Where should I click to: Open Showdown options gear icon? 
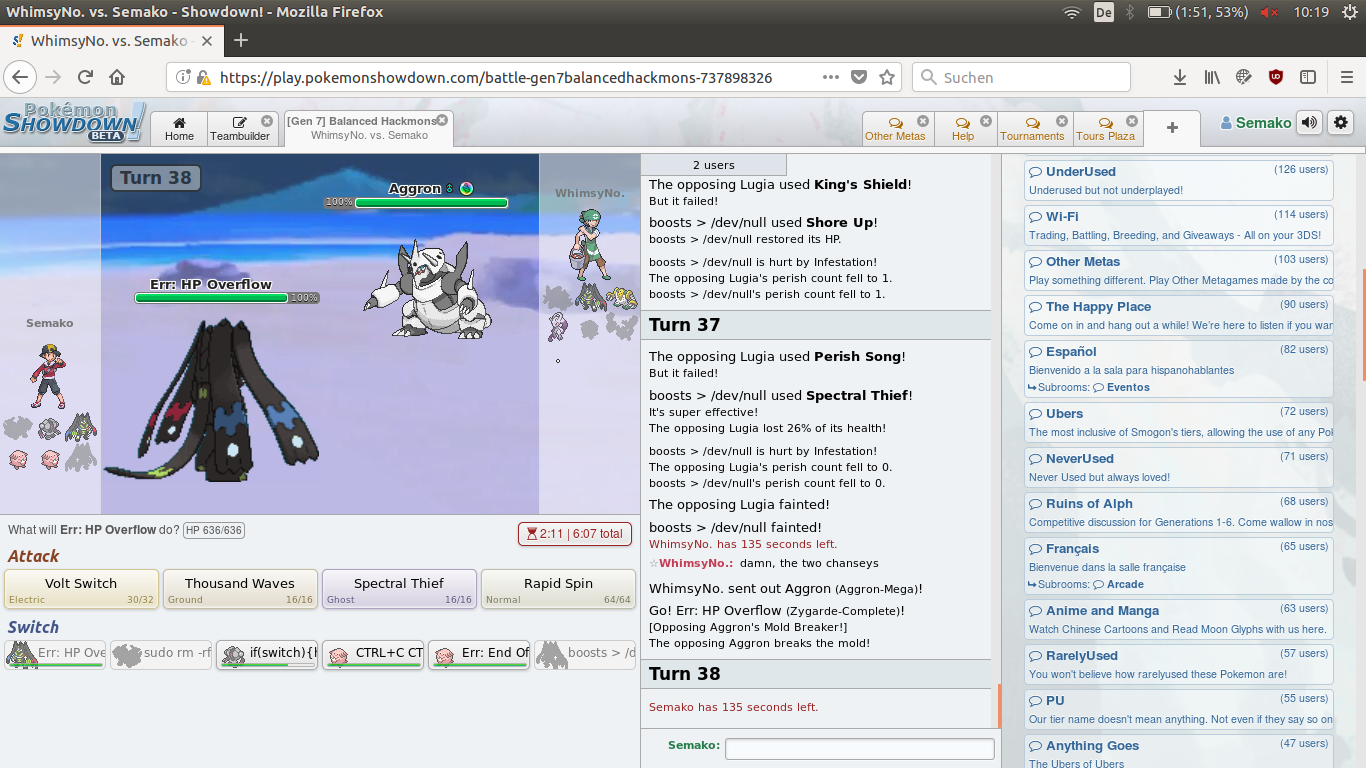coord(1341,123)
